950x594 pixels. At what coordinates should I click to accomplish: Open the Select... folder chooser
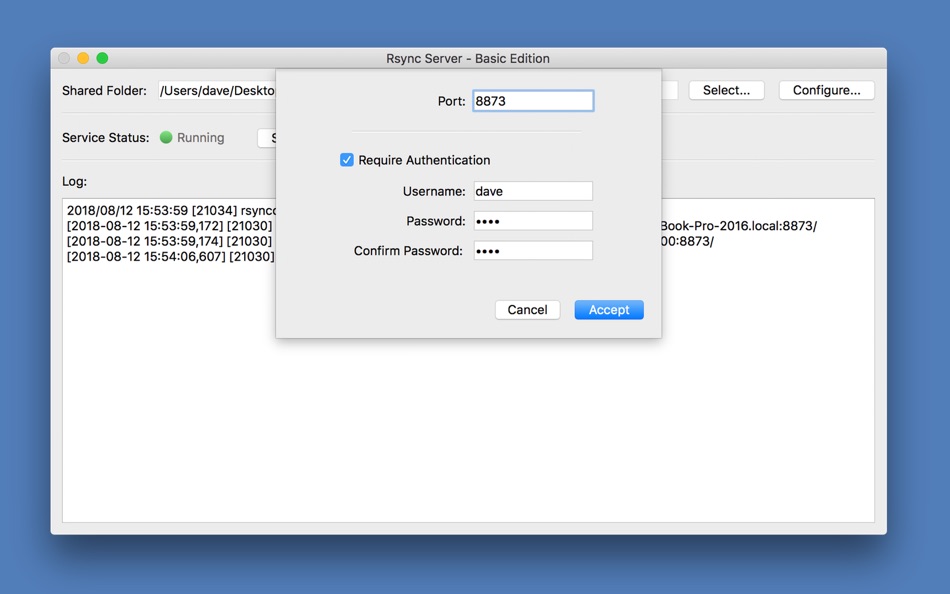pos(726,90)
